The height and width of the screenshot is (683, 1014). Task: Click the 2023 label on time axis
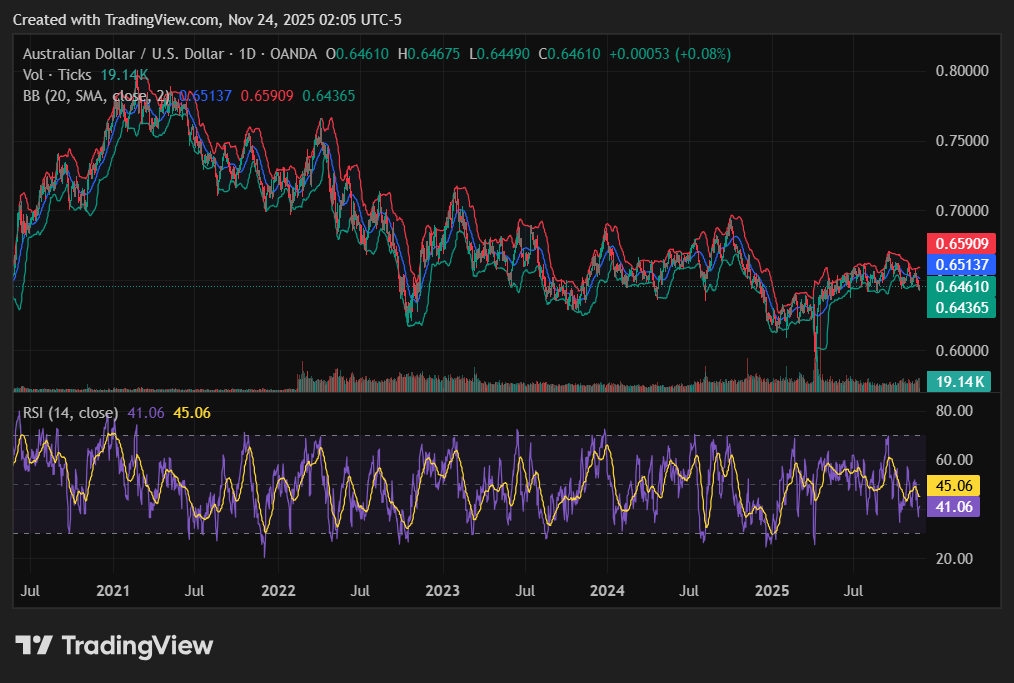[x=442, y=591]
